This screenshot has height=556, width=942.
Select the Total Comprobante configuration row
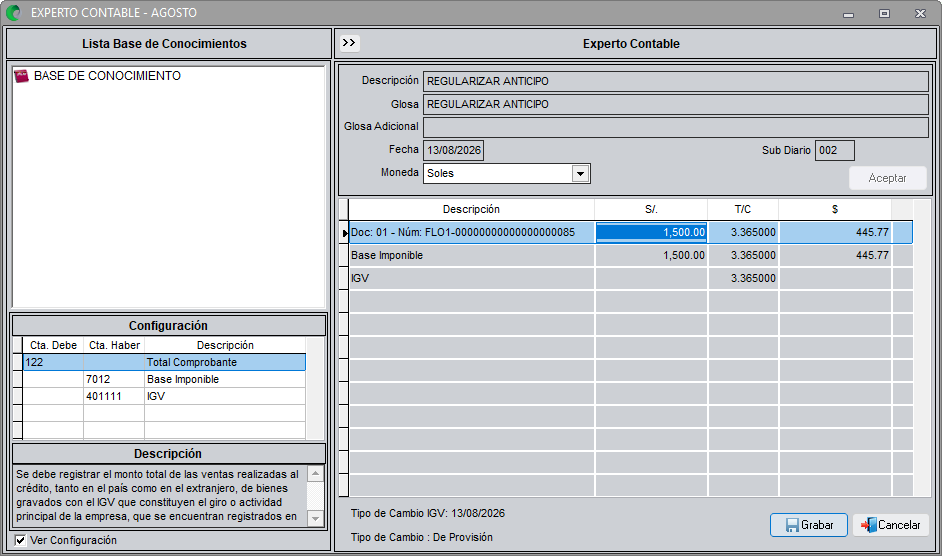pos(164,362)
